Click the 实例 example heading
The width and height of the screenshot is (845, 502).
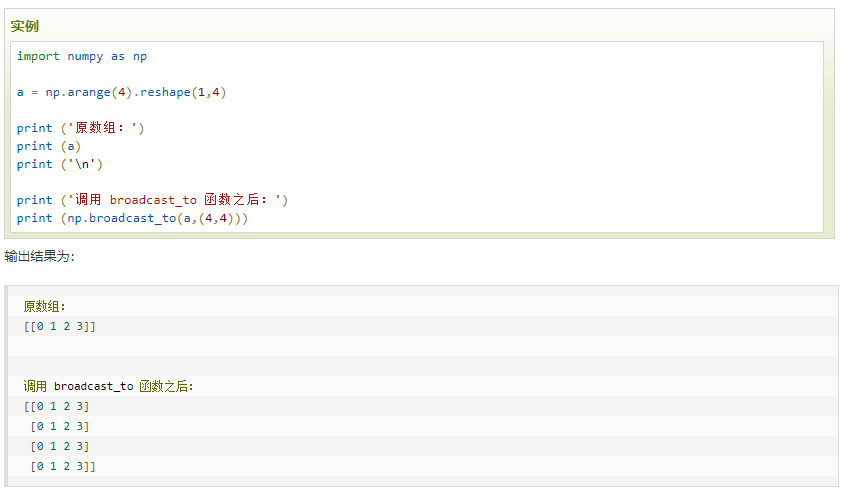tap(24, 26)
